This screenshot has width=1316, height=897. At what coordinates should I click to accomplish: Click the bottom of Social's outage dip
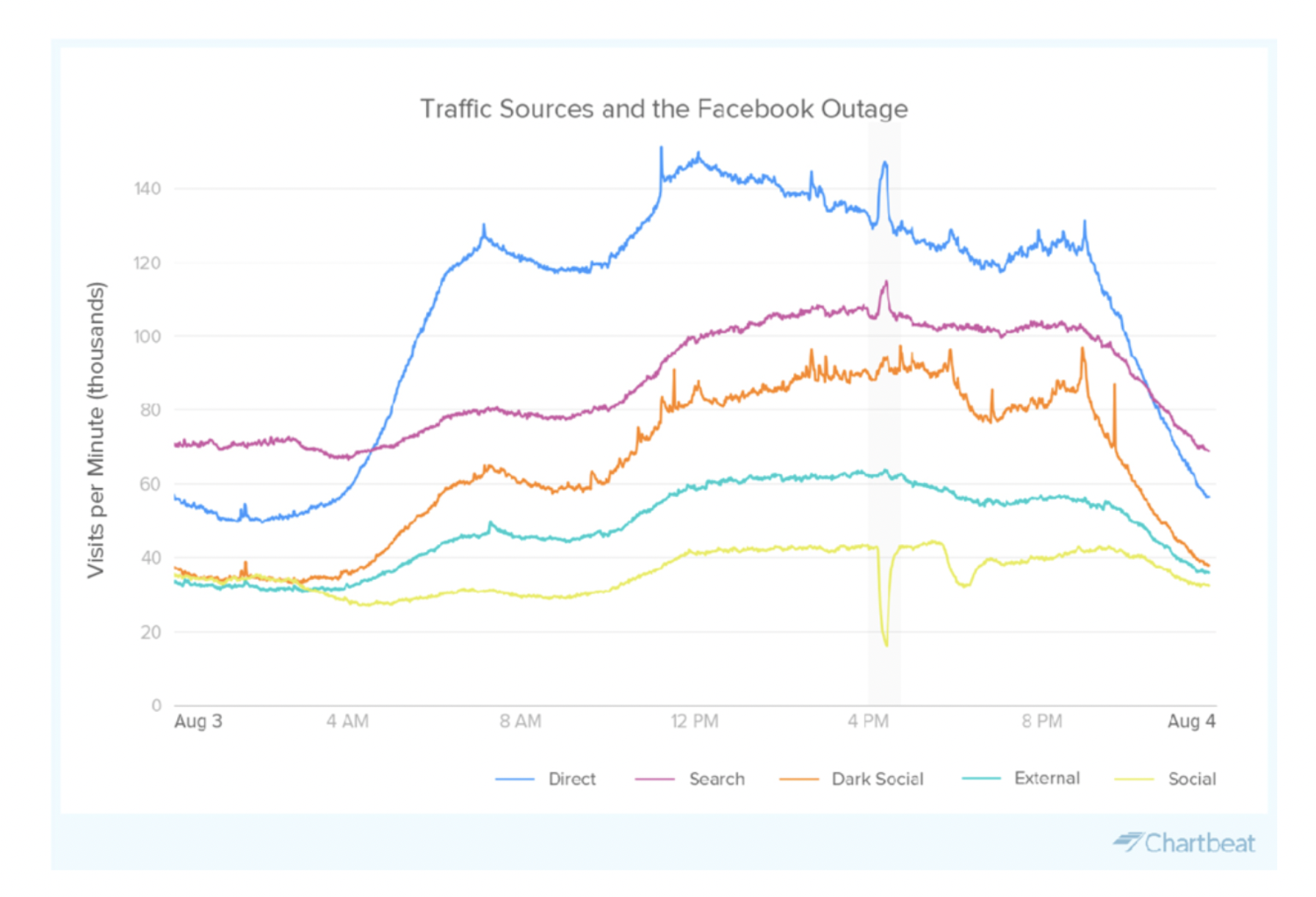pyautogui.click(x=886, y=644)
